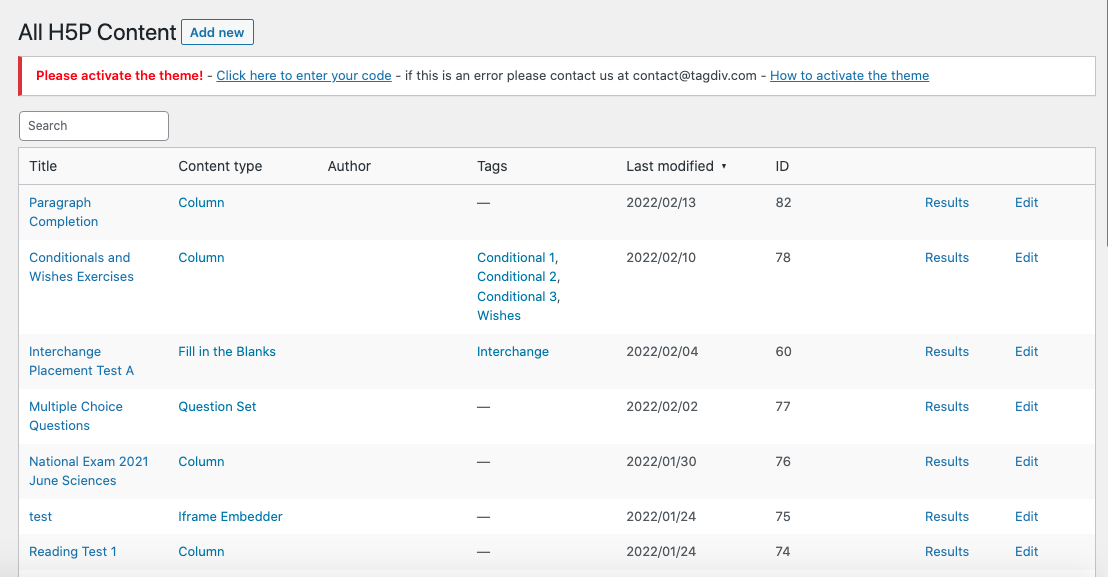Filter by the Wishes tag
1108x577 pixels.
(x=499, y=316)
